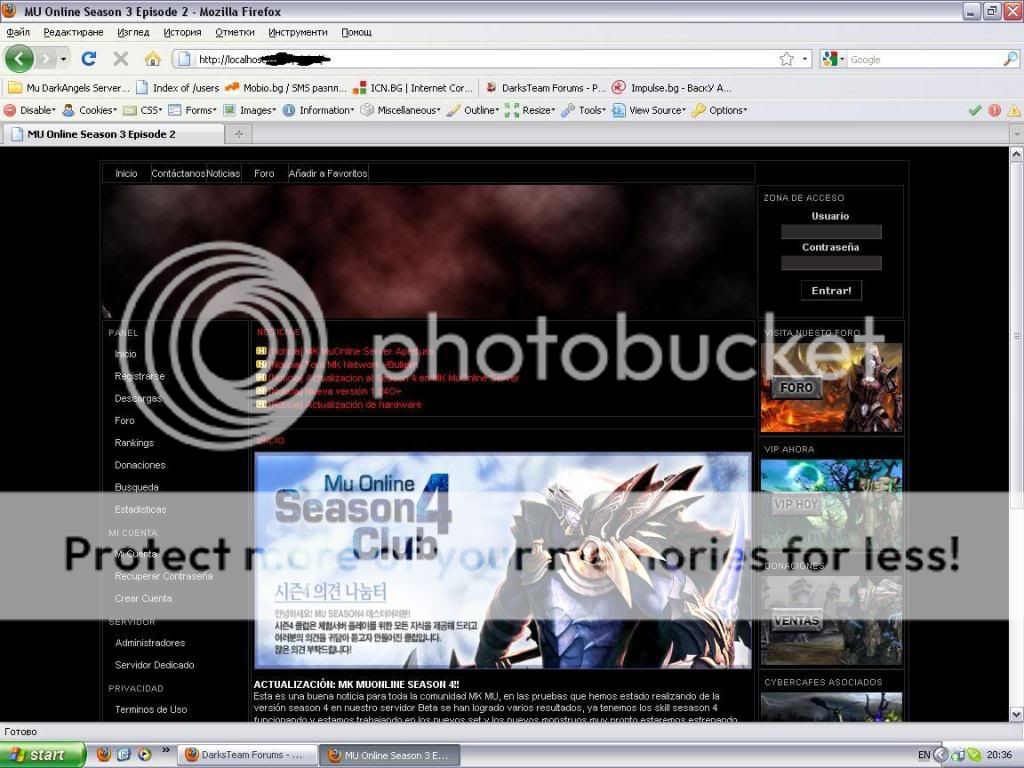Screen dimensions: 1024x768
Task: Open the Редактиране menu
Action: pos(73,32)
